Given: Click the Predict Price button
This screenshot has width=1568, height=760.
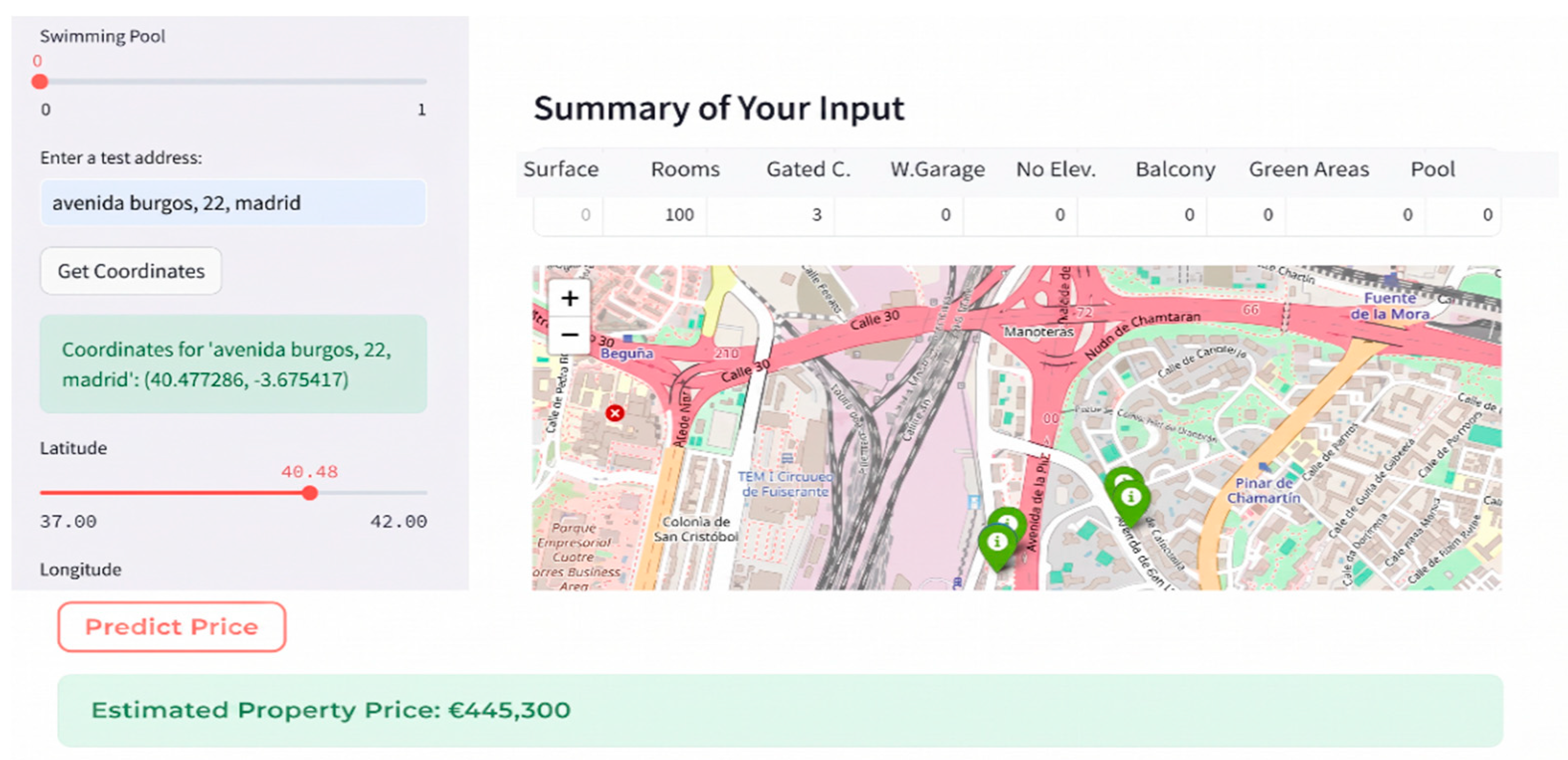Looking at the screenshot, I should (172, 627).
